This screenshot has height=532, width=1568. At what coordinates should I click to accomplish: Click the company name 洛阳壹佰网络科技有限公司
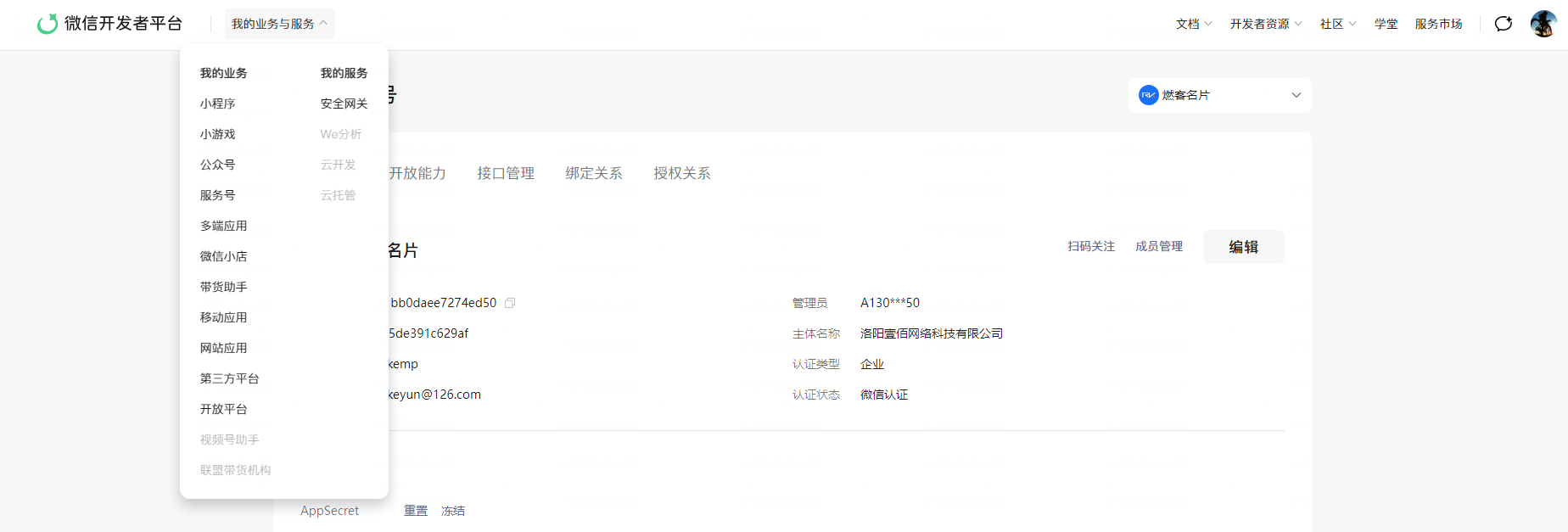(932, 333)
